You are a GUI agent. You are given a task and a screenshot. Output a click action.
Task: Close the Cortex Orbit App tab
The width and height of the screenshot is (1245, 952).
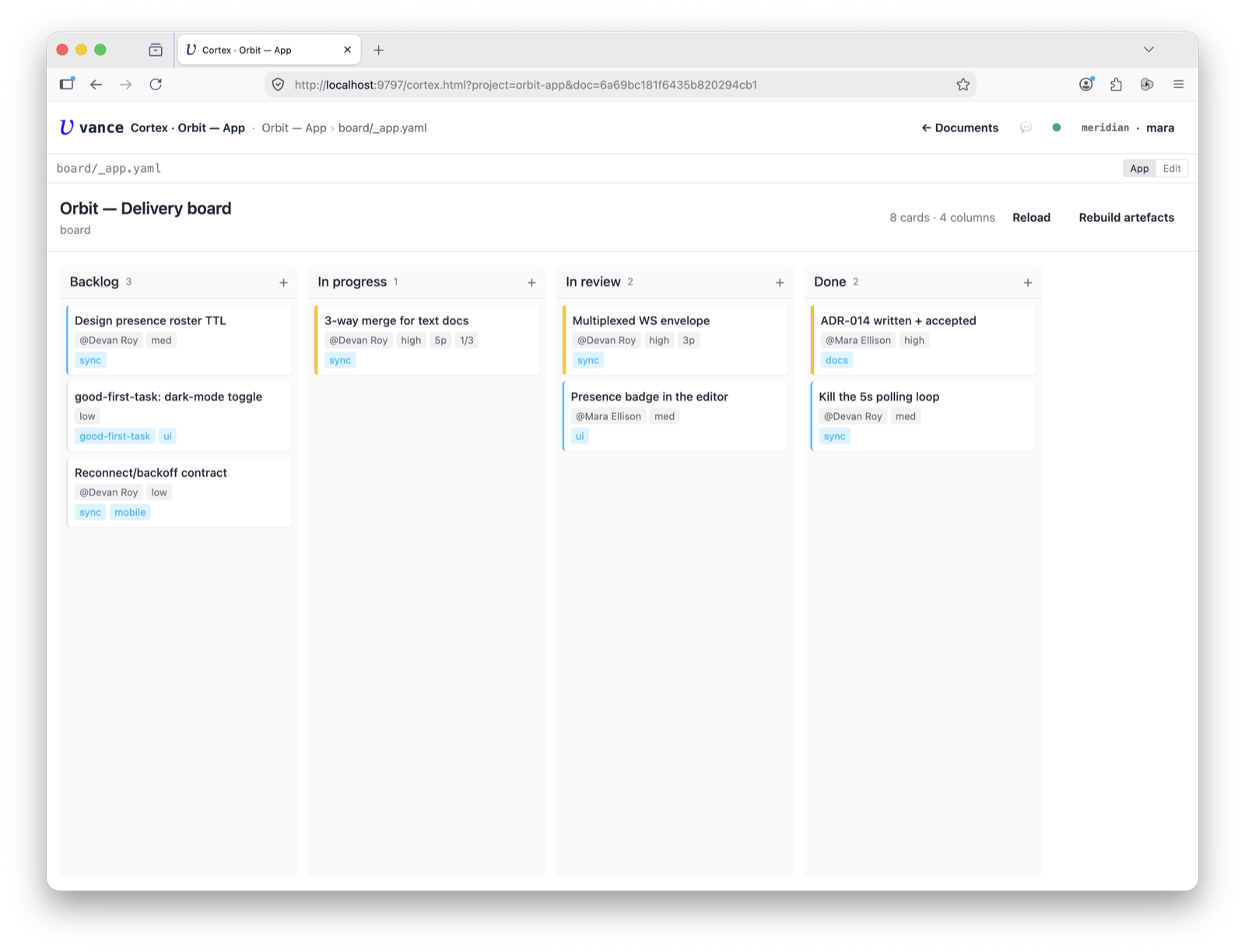347,50
